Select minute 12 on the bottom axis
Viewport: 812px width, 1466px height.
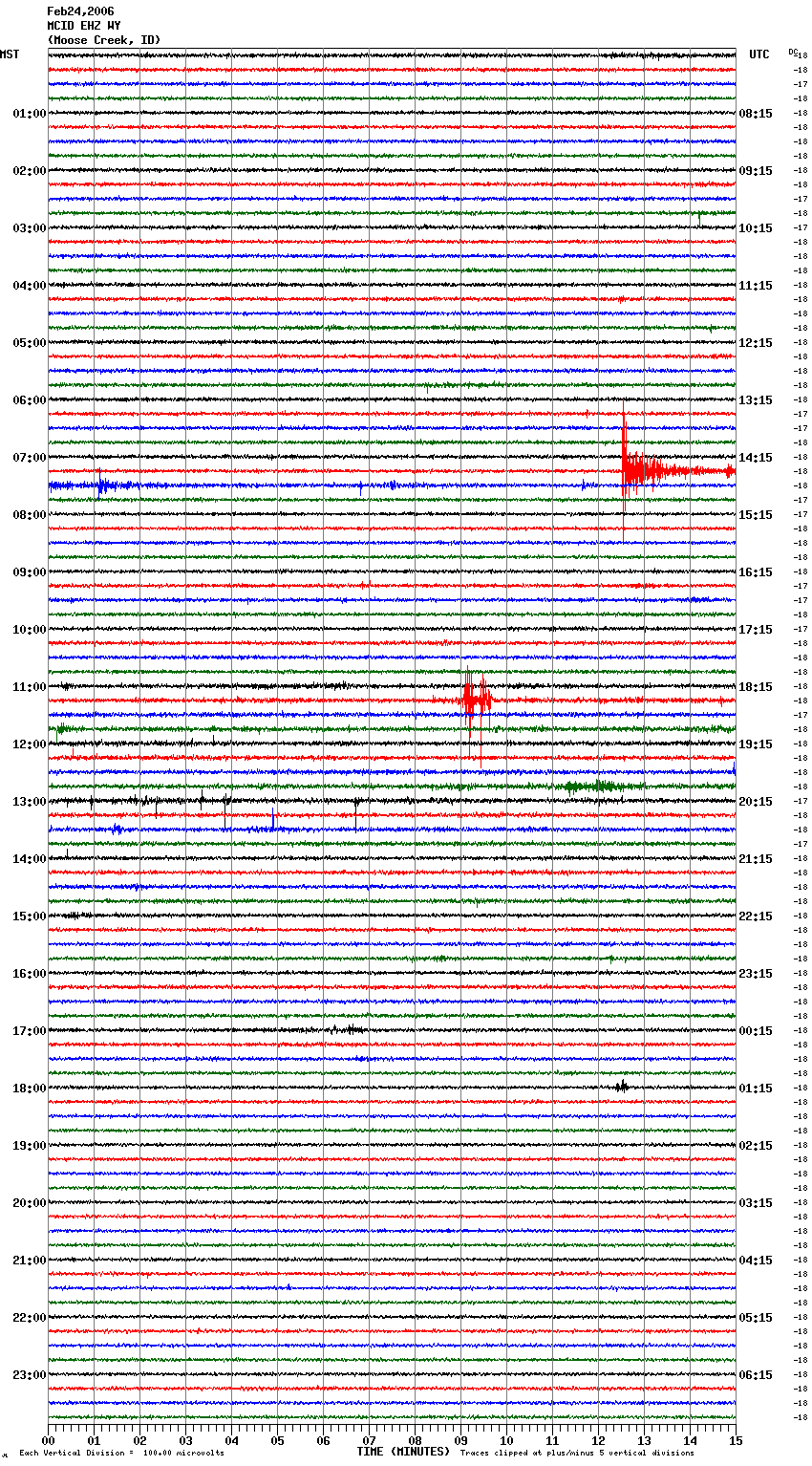[598, 1440]
